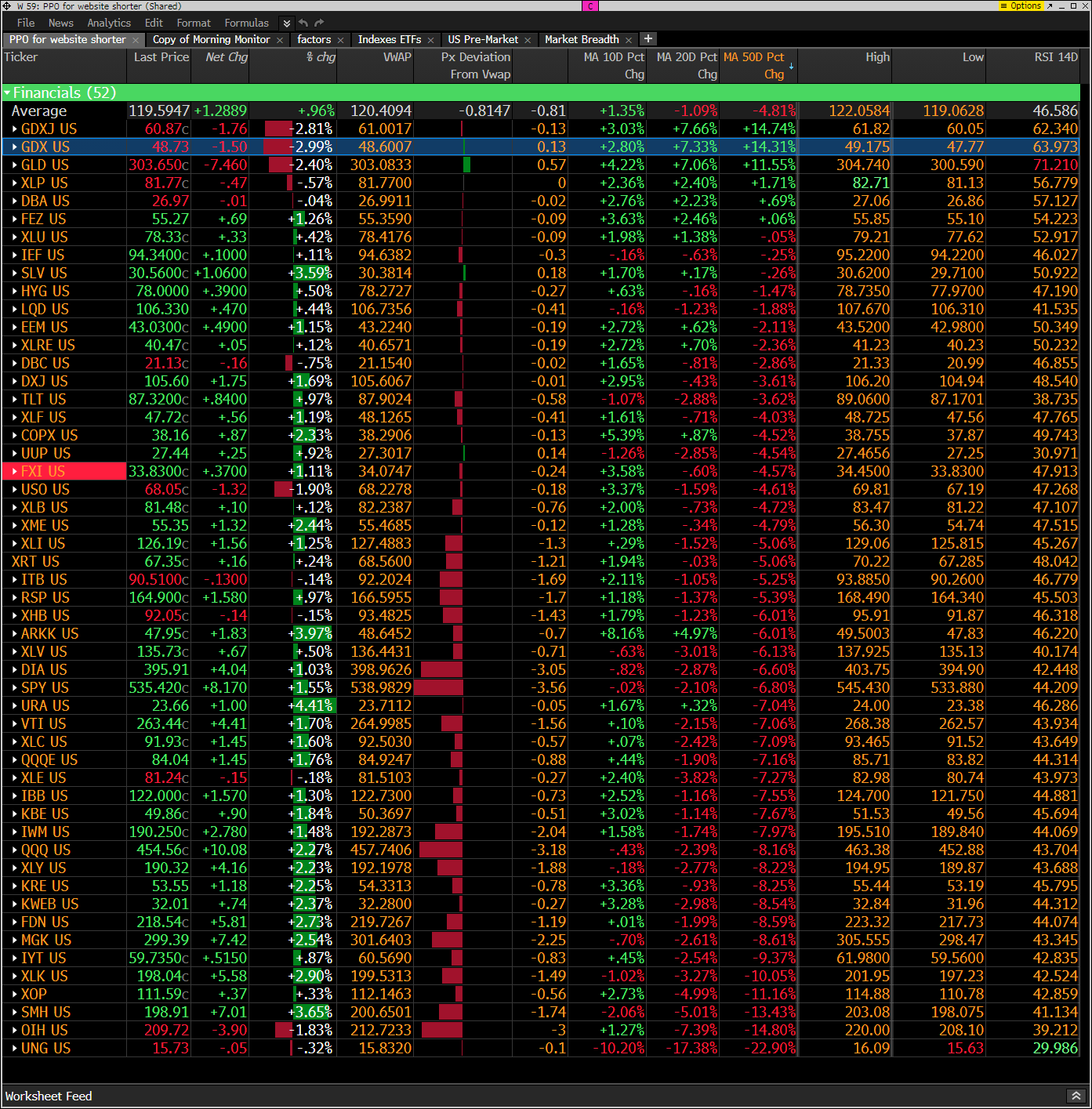The image size is (1092, 1109).
Task: Open the Format menu
Action: [x=194, y=23]
